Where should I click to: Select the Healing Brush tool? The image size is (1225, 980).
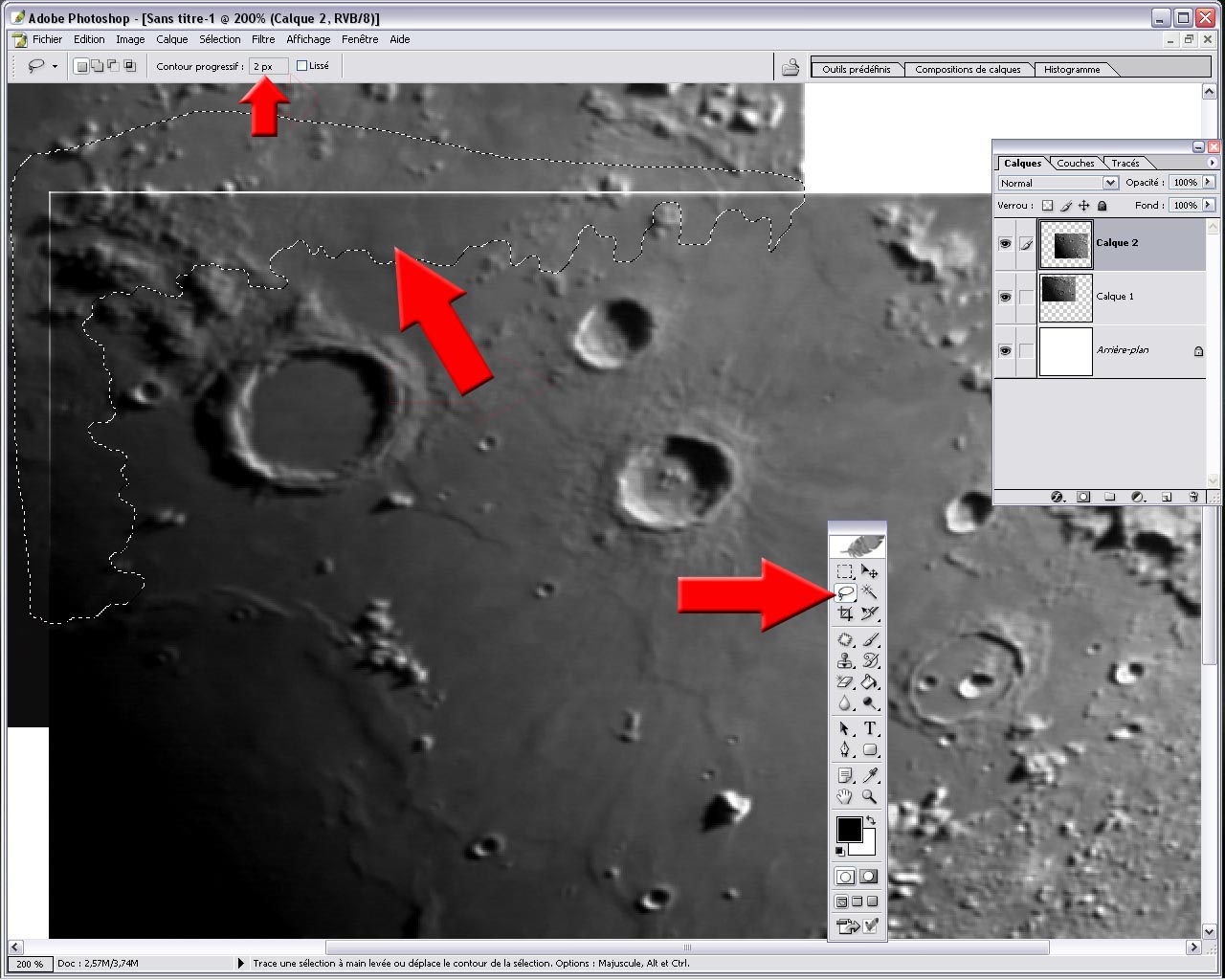845,639
